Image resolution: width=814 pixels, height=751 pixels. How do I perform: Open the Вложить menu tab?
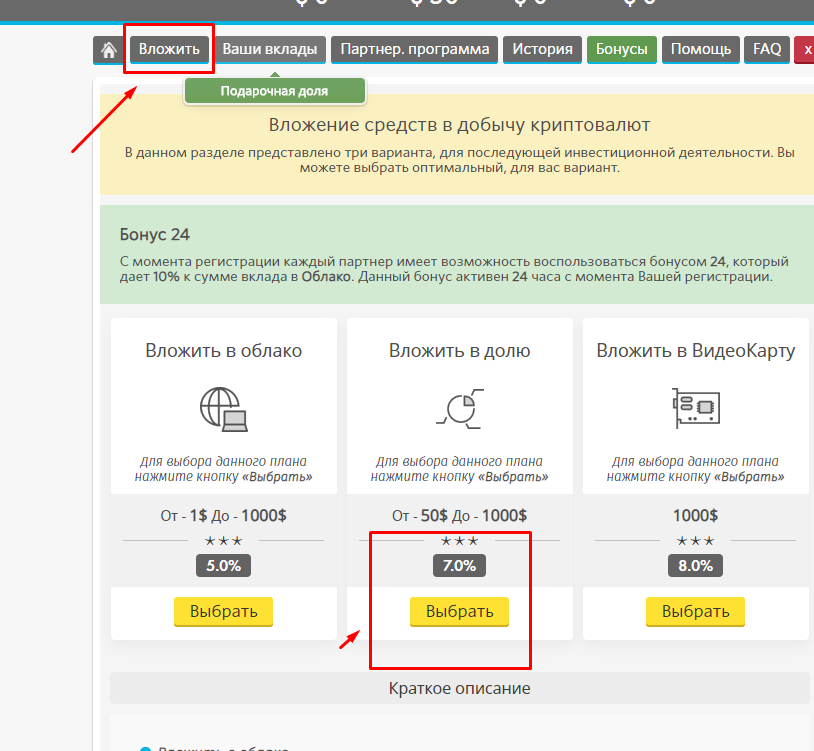coord(169,50)
